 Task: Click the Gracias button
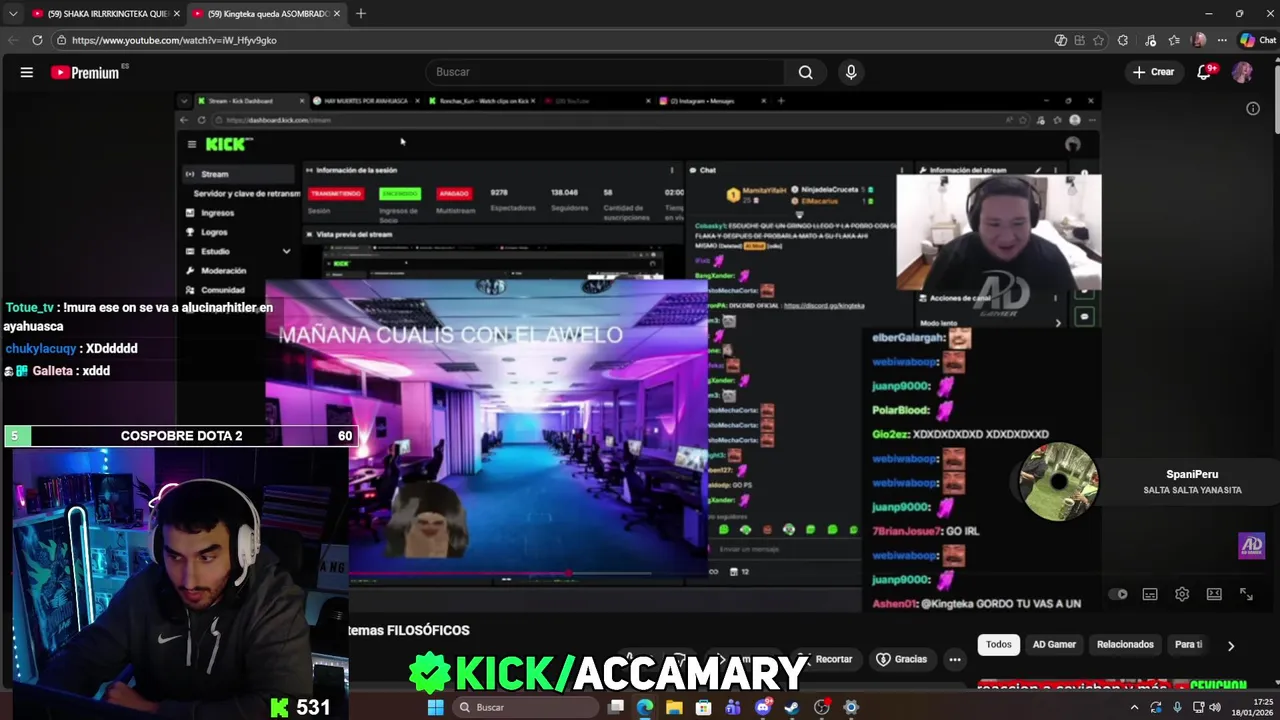click(902, 659)
